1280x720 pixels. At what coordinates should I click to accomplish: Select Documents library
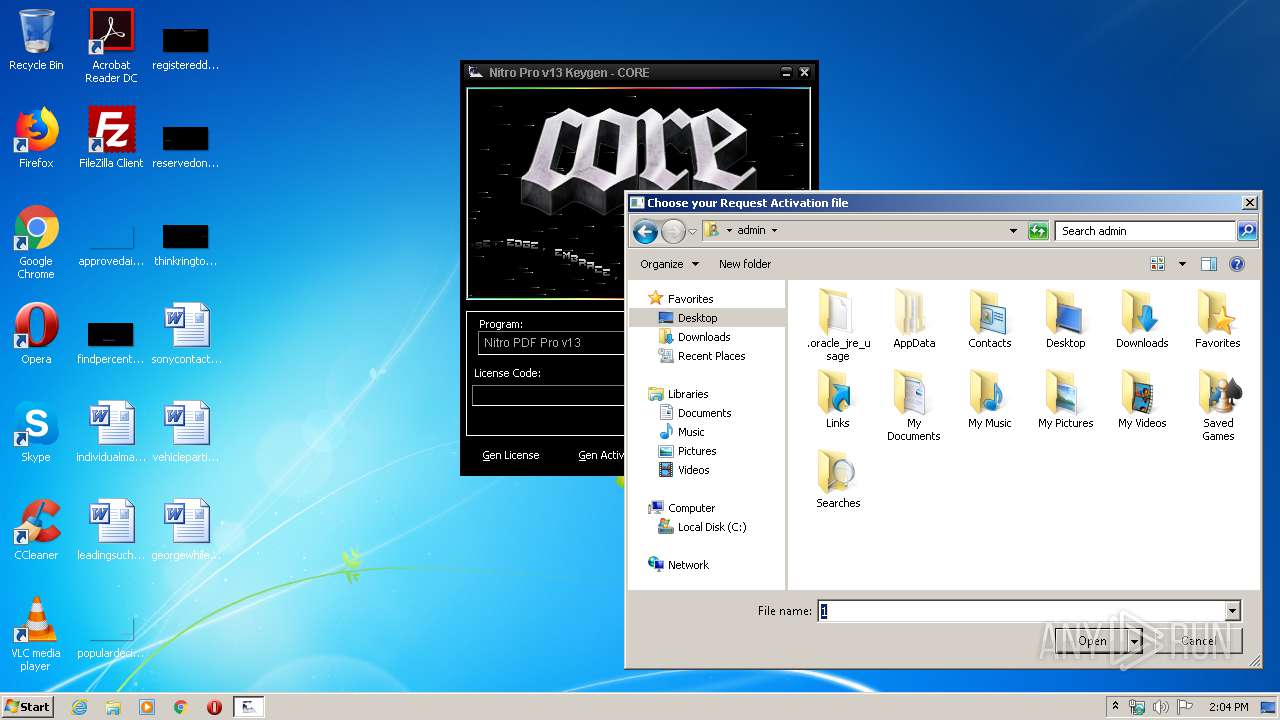point(695,413)
